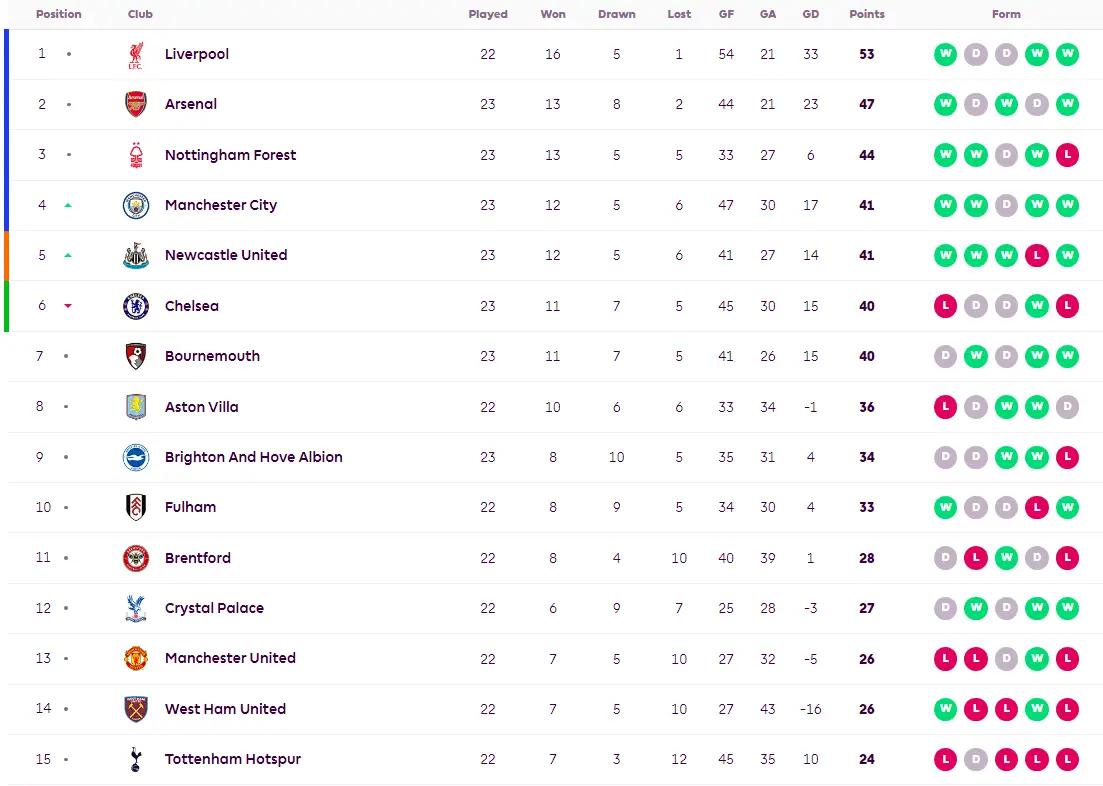Screen dimensions: 1103x786
Task: Click the Position column header
Action: click(x=58, y=14)
